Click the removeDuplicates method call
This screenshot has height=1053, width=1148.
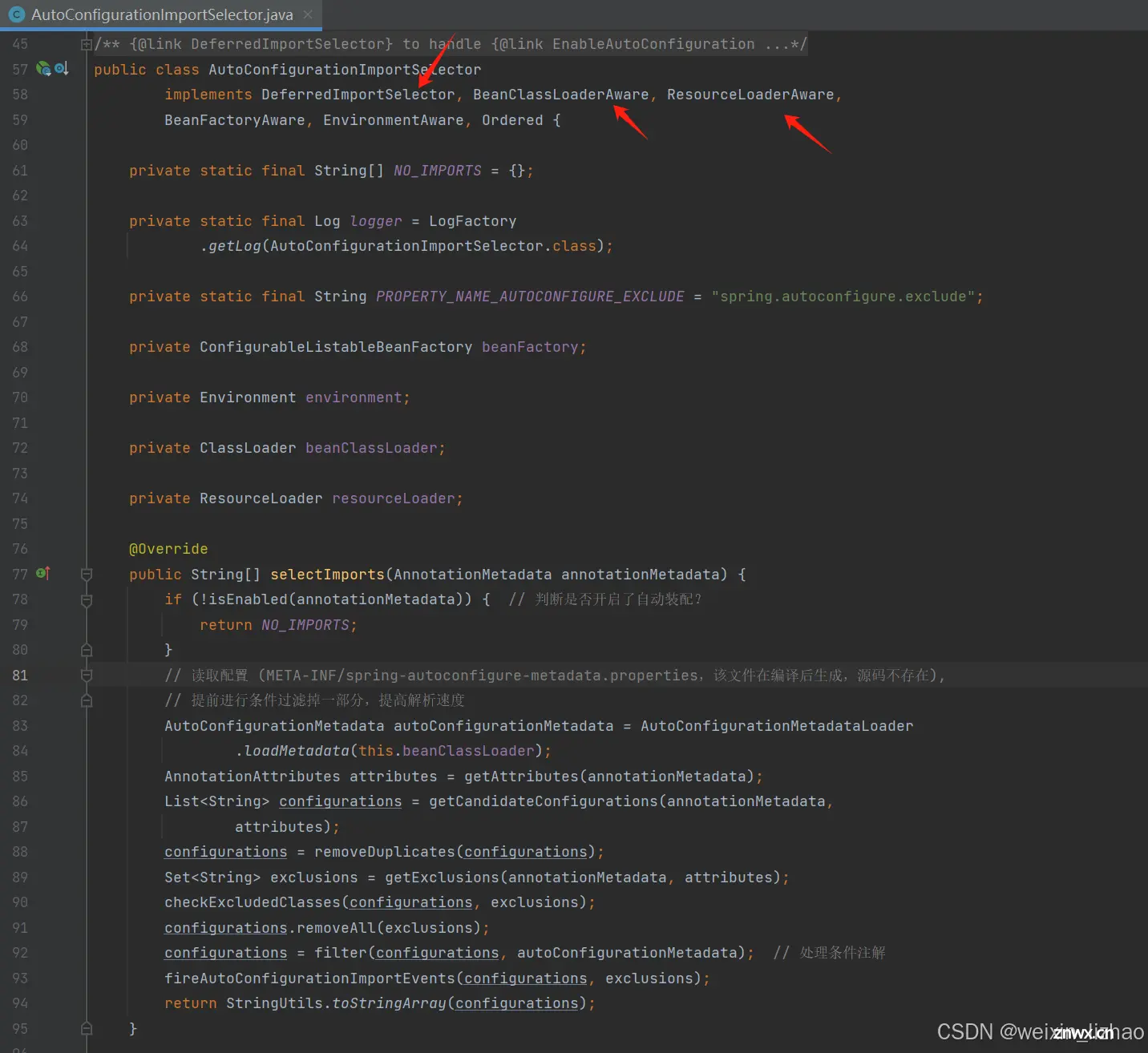[x=384, y=852]
